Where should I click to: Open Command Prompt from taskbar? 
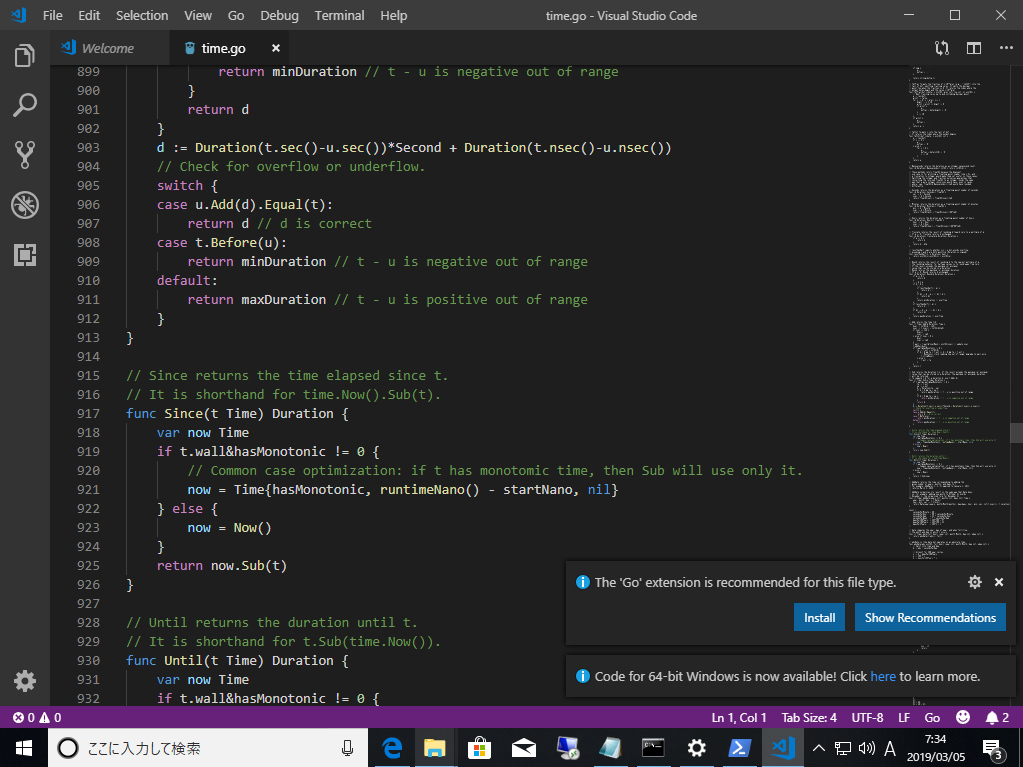[653, 748]
